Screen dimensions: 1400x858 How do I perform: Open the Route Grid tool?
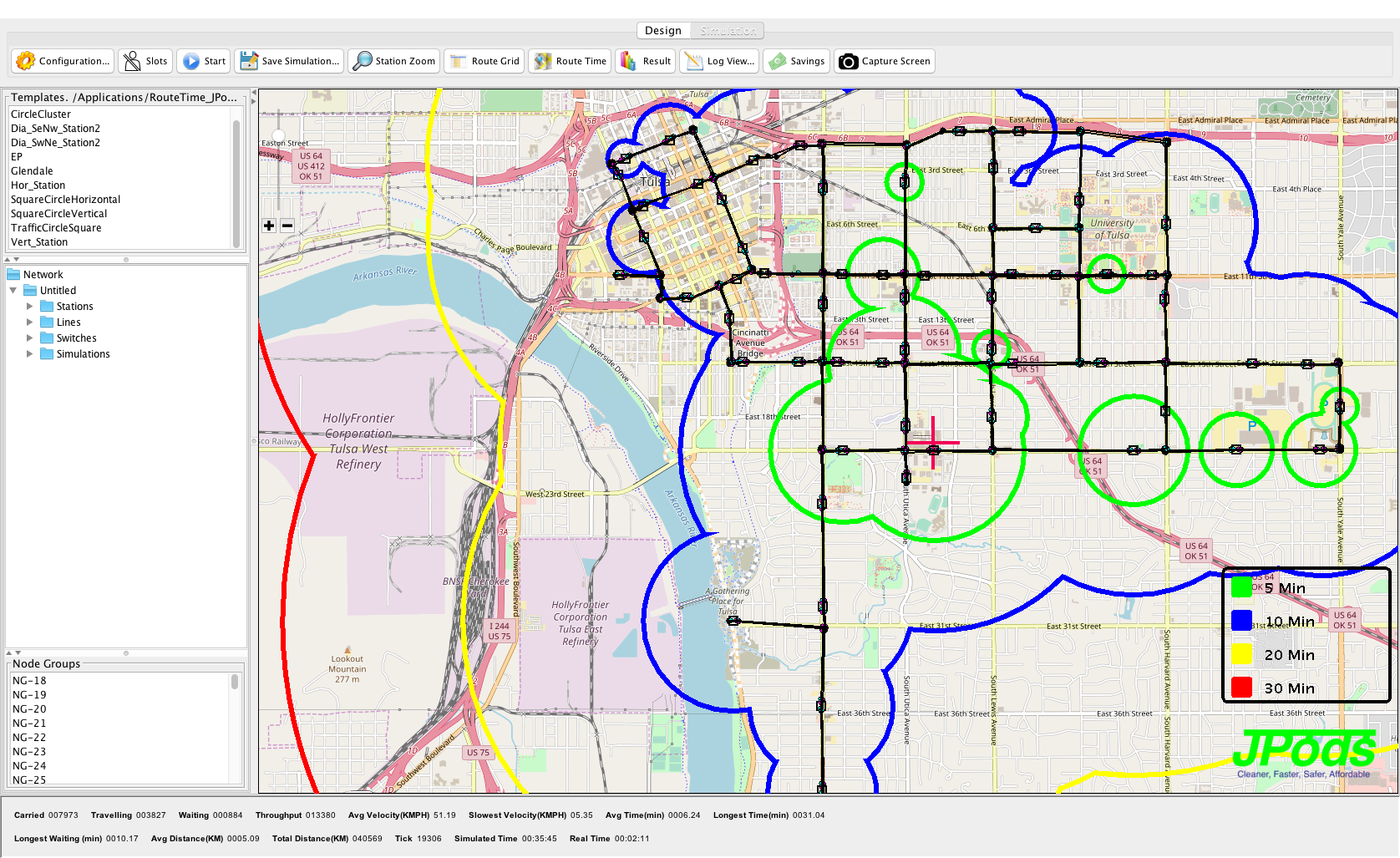tap(459, 61)
